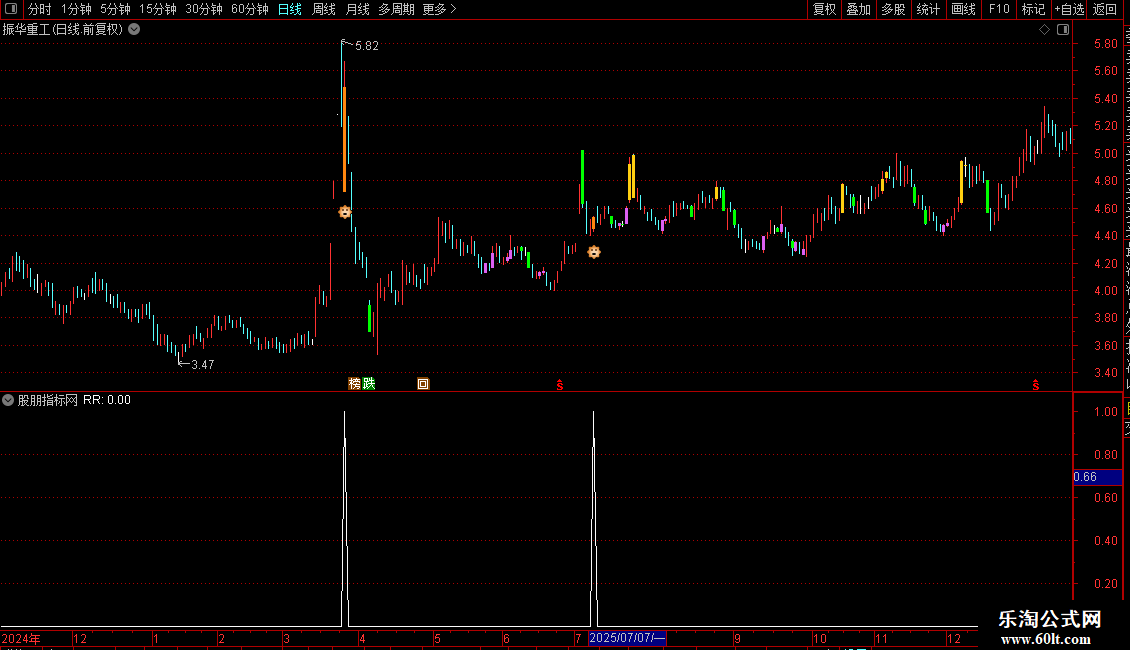Open the 复权 adjustment menu
1130x650 pixels.
pos(824,9)
